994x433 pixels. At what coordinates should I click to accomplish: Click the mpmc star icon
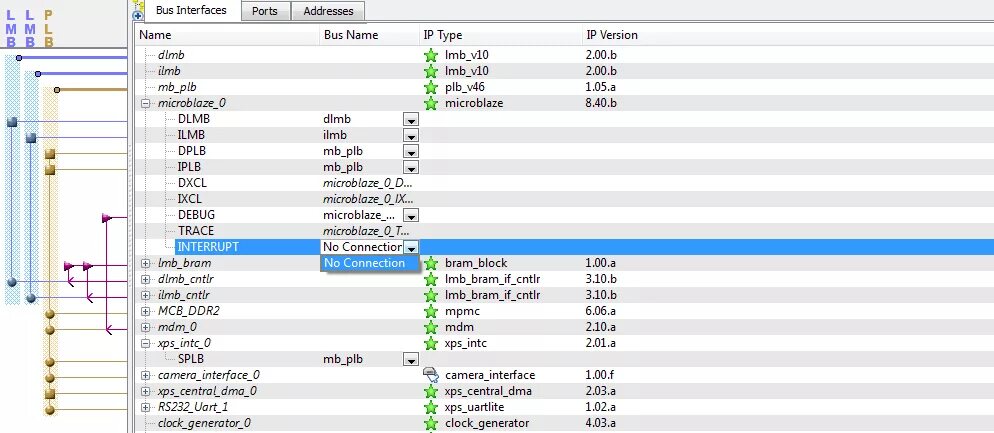[431, 311]
